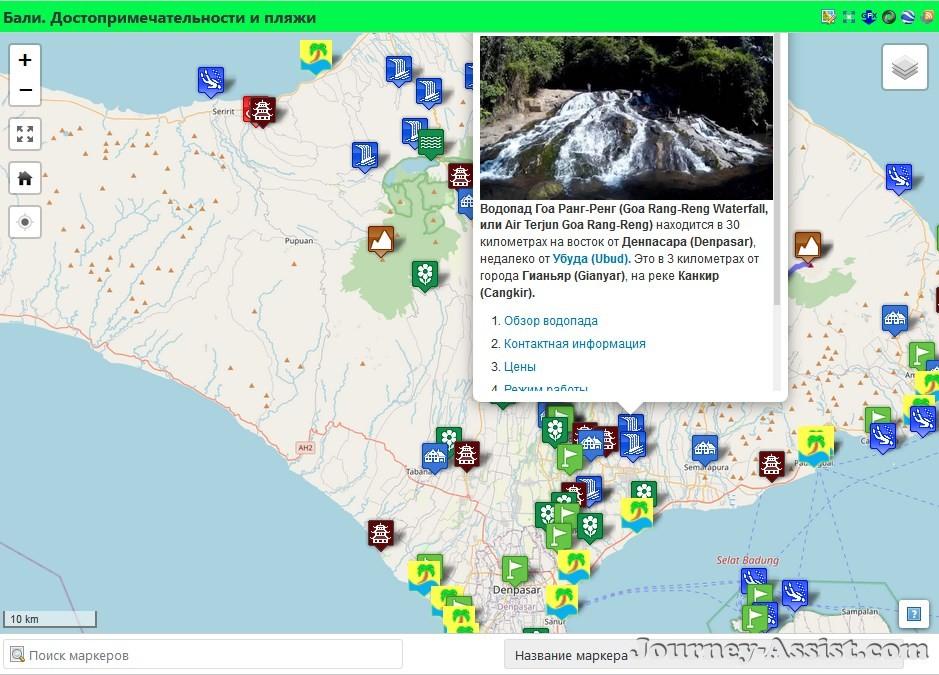939x675 pixels.
Task: Select temple marker on southwest coast
Action: (380, 535)
